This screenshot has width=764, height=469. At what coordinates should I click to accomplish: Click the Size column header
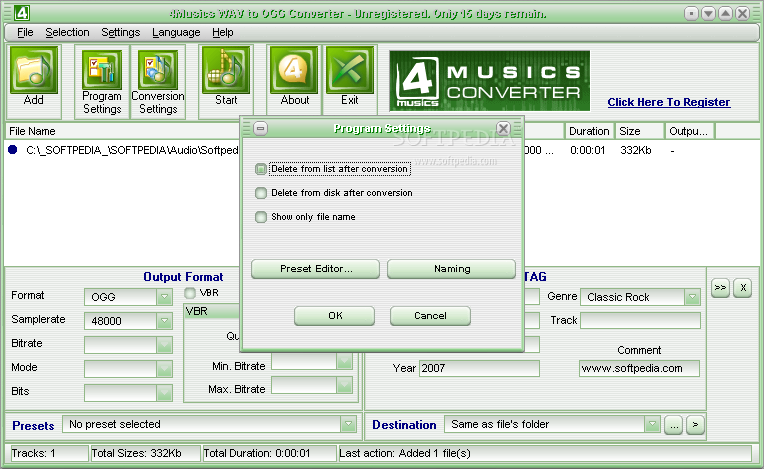(640, 131)
